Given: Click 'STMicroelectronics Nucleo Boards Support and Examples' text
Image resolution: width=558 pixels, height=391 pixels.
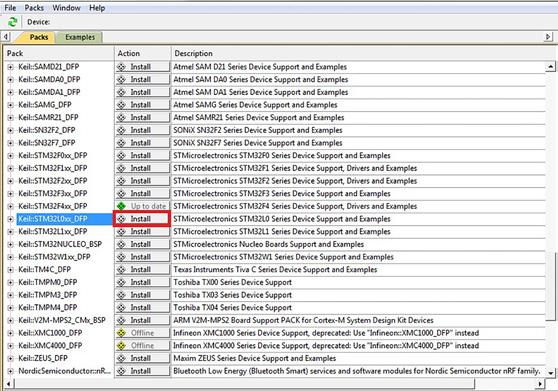Looking at the screenshot, I should tap(268, 244).
